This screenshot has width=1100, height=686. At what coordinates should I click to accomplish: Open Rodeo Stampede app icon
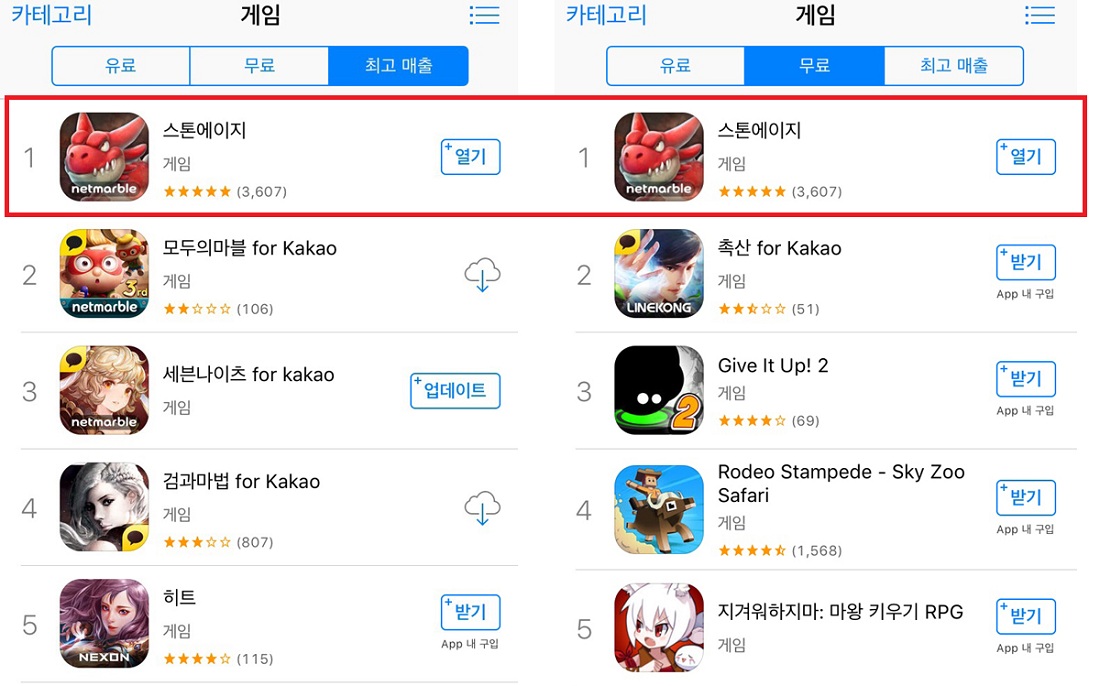659,509
